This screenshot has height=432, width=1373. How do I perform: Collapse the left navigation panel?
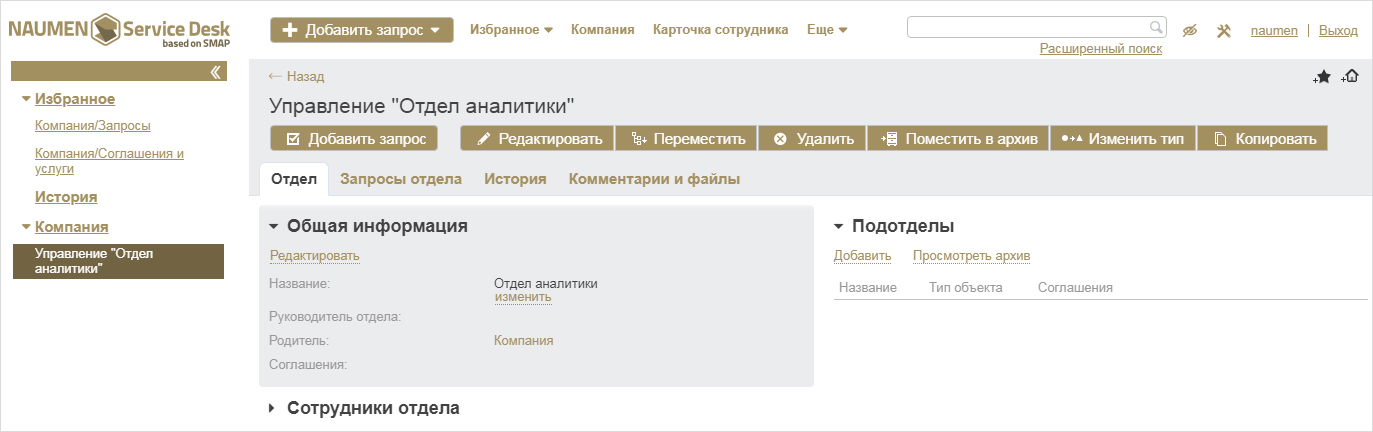(x=215, y=71)
